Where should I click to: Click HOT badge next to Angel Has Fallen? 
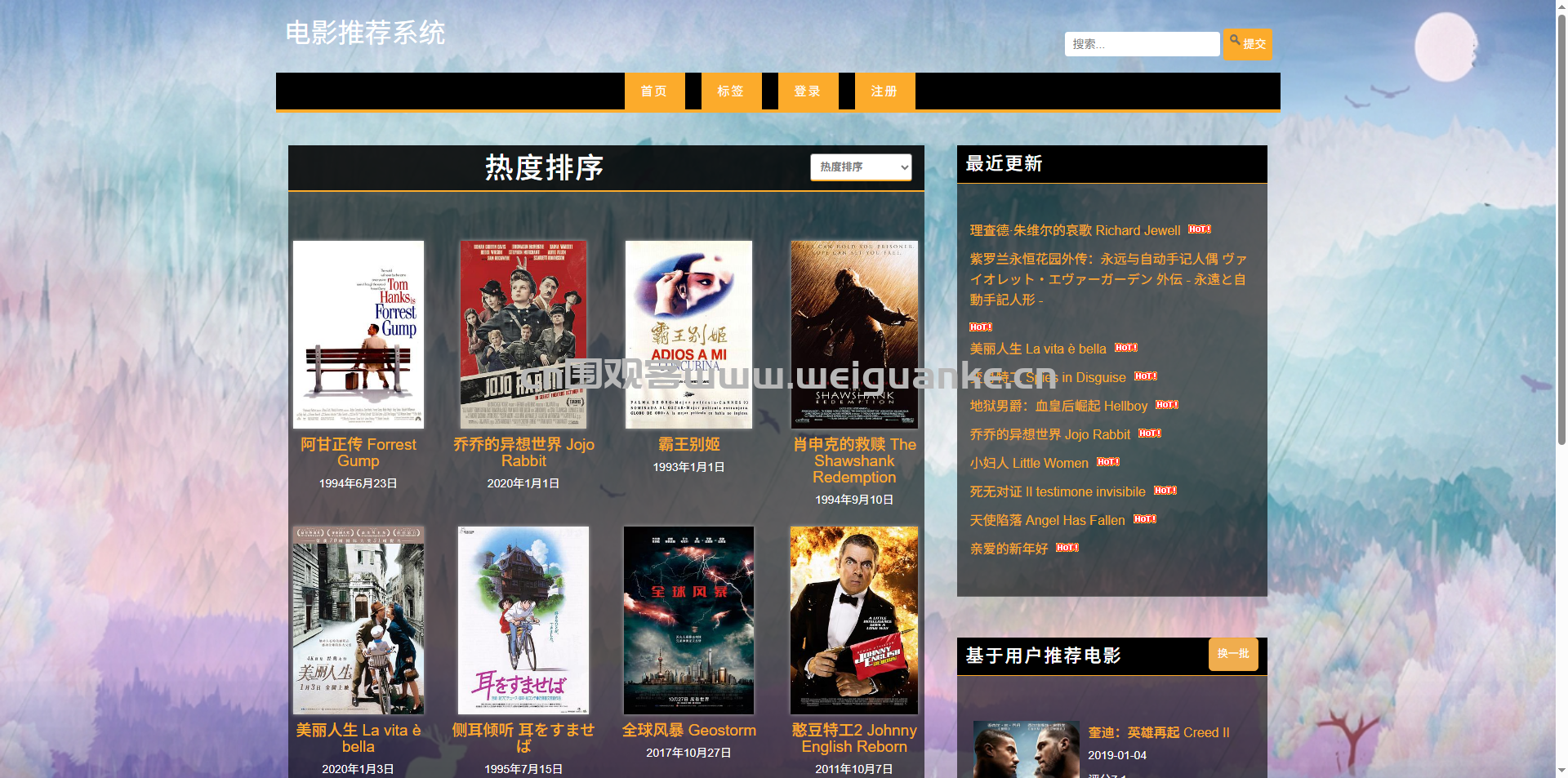(x=1145, y=519)
